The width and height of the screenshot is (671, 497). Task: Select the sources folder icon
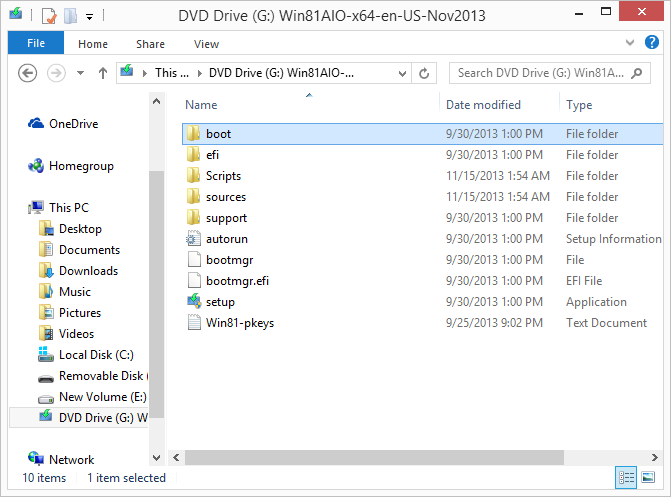(x=193, y=196)
